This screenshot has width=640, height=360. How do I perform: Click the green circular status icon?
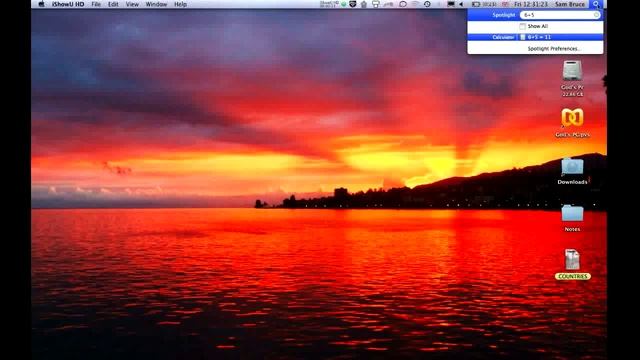[344, 4]
